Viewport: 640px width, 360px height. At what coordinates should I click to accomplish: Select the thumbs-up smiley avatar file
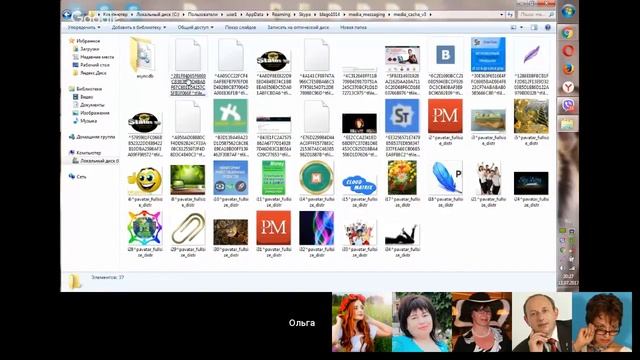(145, 180)
